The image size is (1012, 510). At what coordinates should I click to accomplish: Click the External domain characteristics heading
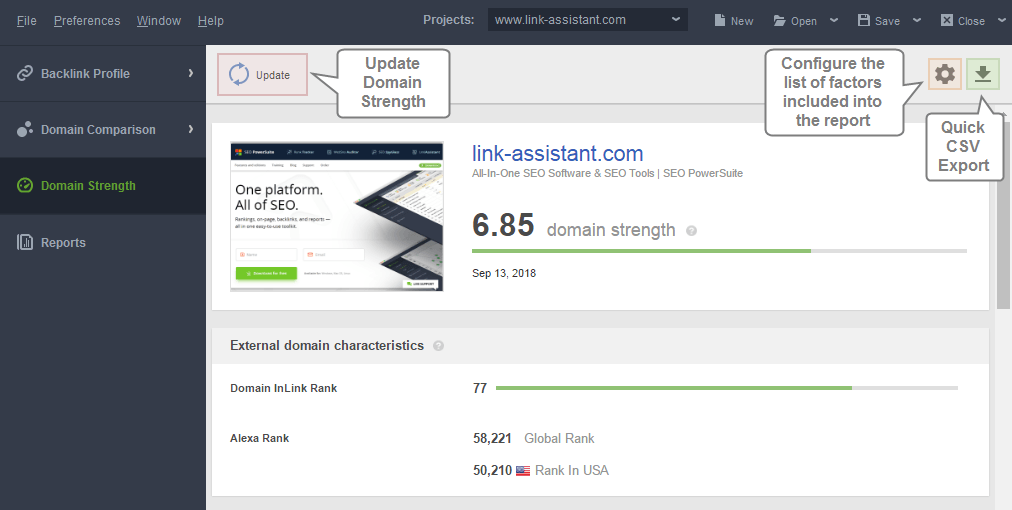(x=327, y=345)
